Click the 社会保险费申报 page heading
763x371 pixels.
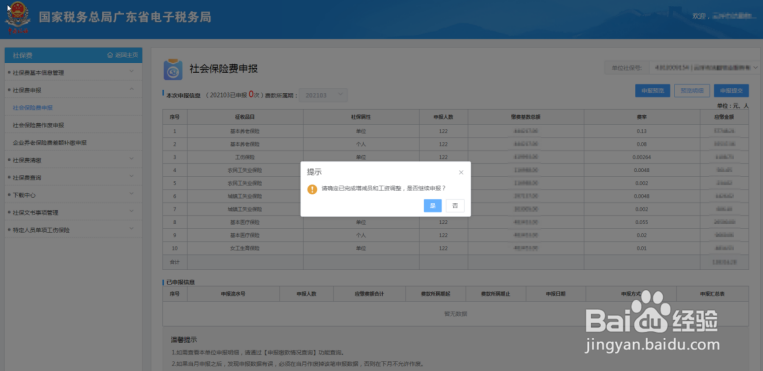point(223,69)
